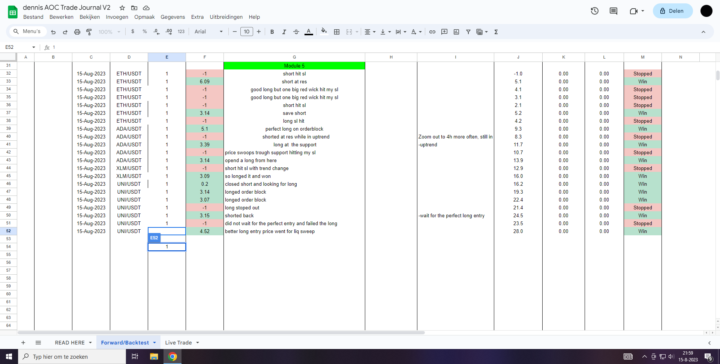
Task: Select the Module 5 green header cell
Action: pos(294,66)
